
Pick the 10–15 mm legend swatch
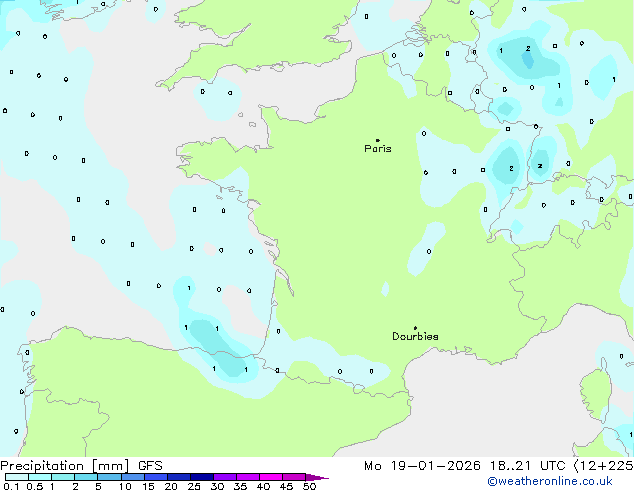pos(132,477)
